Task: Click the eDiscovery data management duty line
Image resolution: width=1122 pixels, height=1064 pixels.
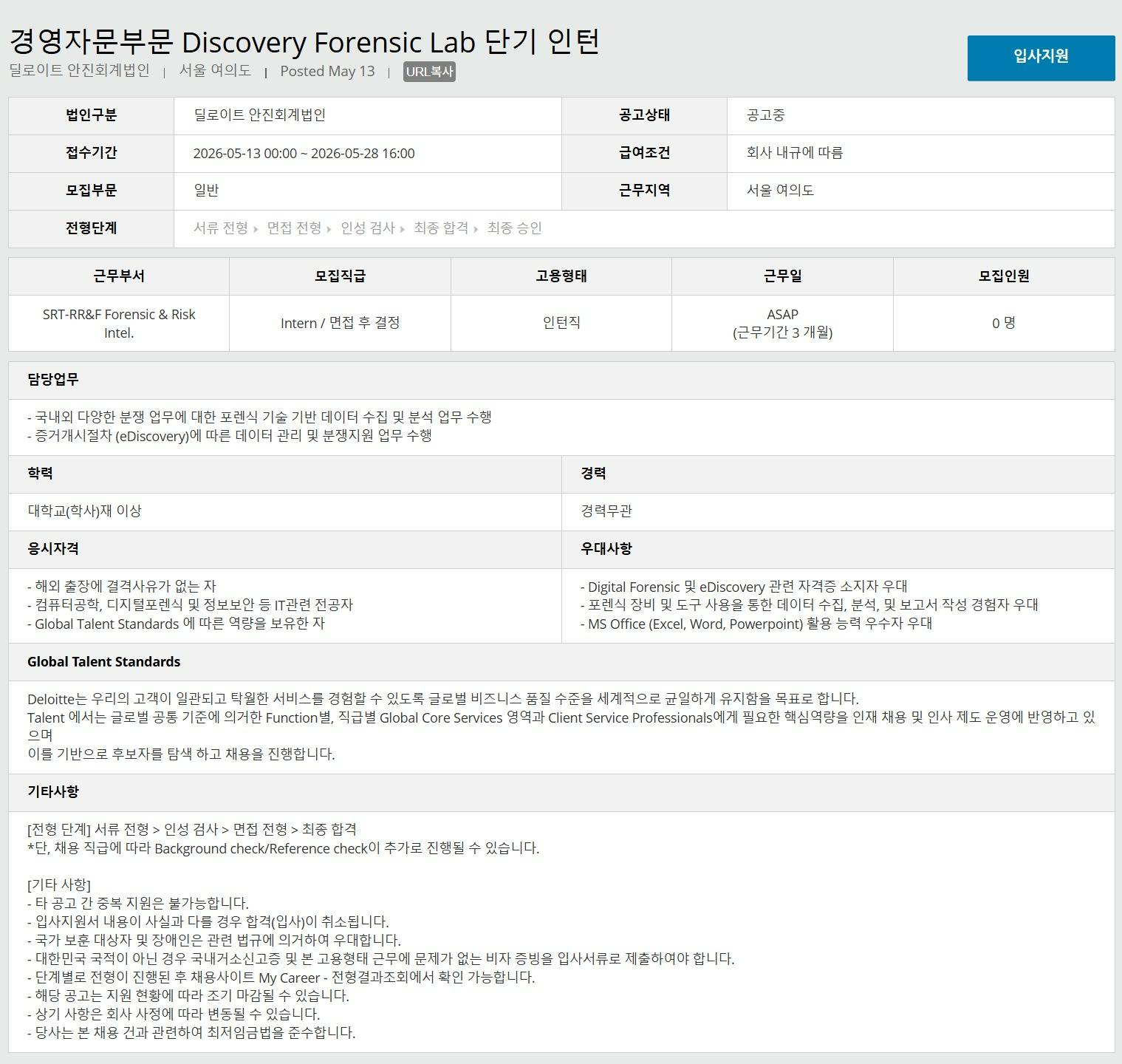Action: (x=230, y=436)
